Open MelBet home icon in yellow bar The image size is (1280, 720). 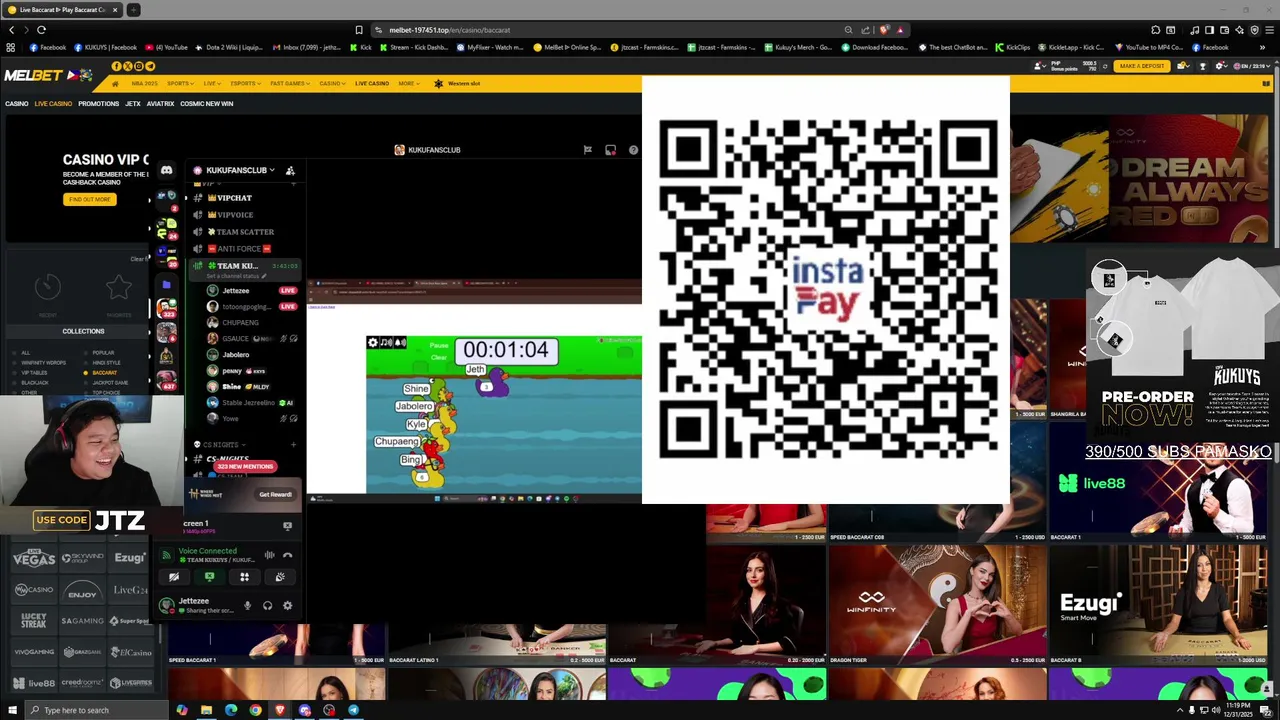(x=114, y=84)
